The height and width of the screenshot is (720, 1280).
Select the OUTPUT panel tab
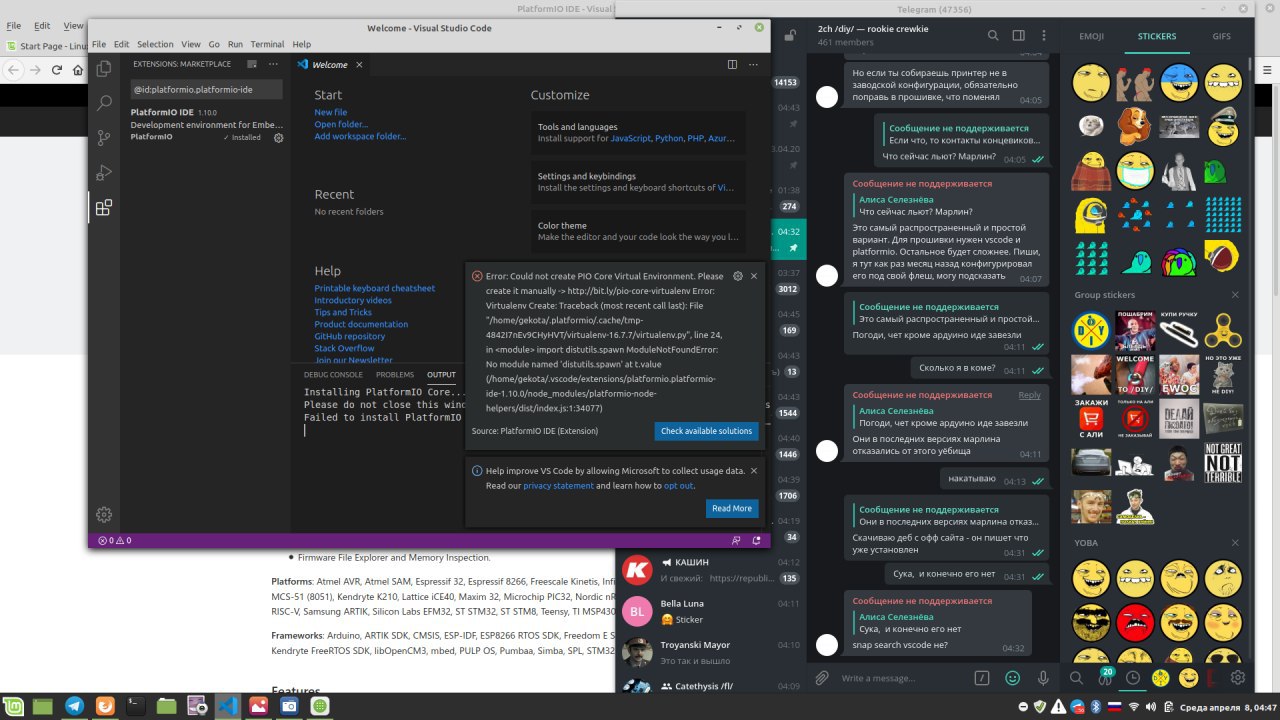pyautogui.click(x=441, y=375)
